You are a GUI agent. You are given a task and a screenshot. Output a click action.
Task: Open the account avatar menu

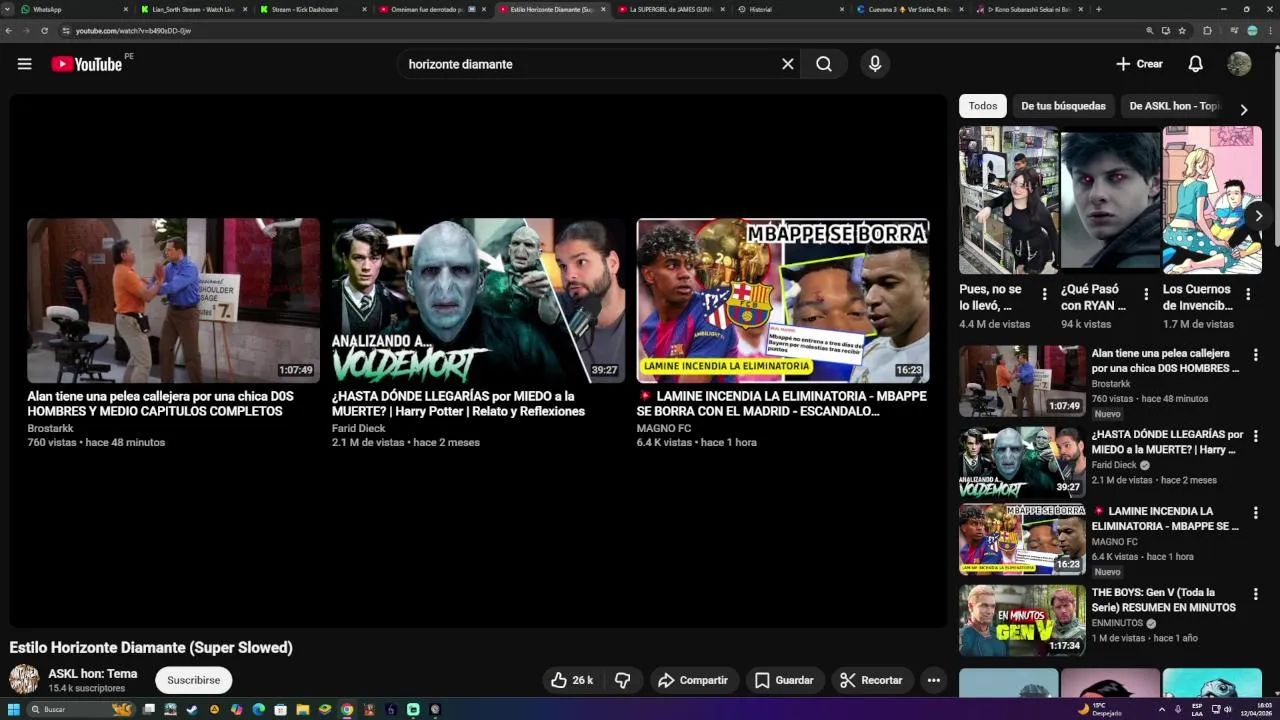[x=1239, y=64]
